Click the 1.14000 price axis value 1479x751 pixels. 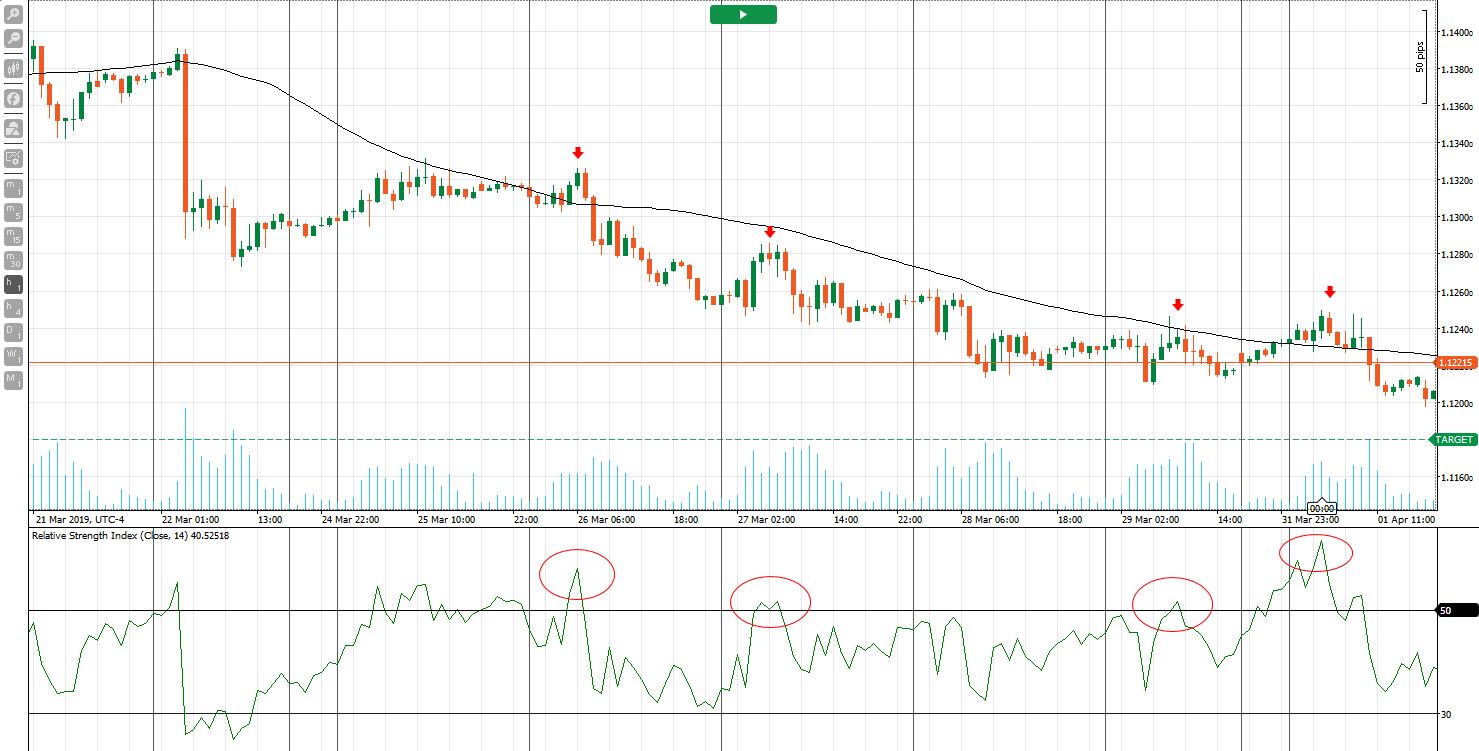point(1456,33)
